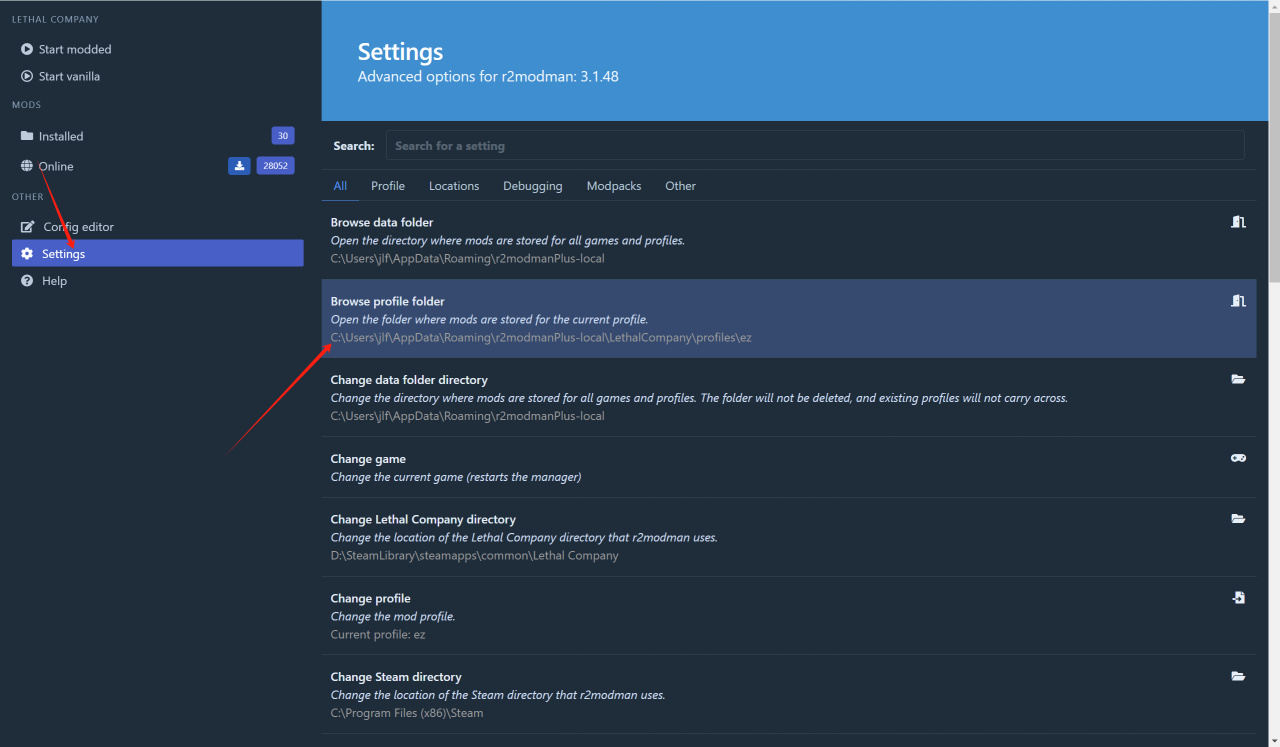
Task: Click the Help question mark icon
Action: tap(27, 281)
